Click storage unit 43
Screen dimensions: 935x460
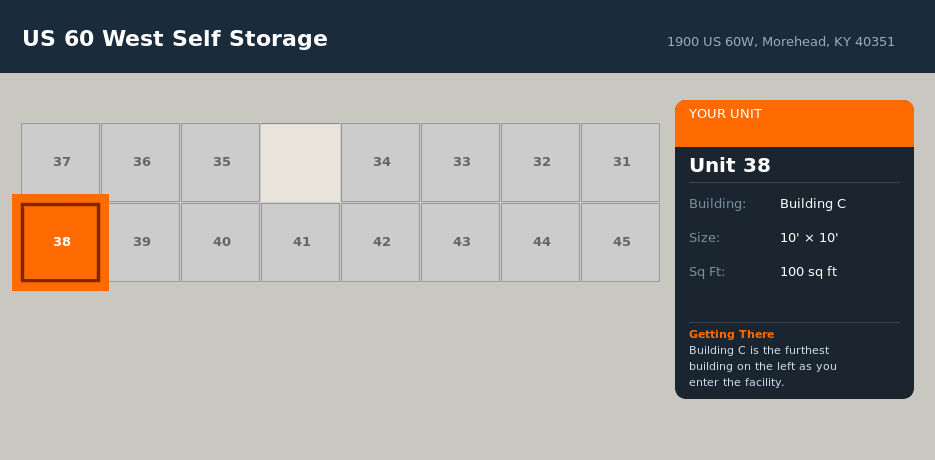pos(461,242)
